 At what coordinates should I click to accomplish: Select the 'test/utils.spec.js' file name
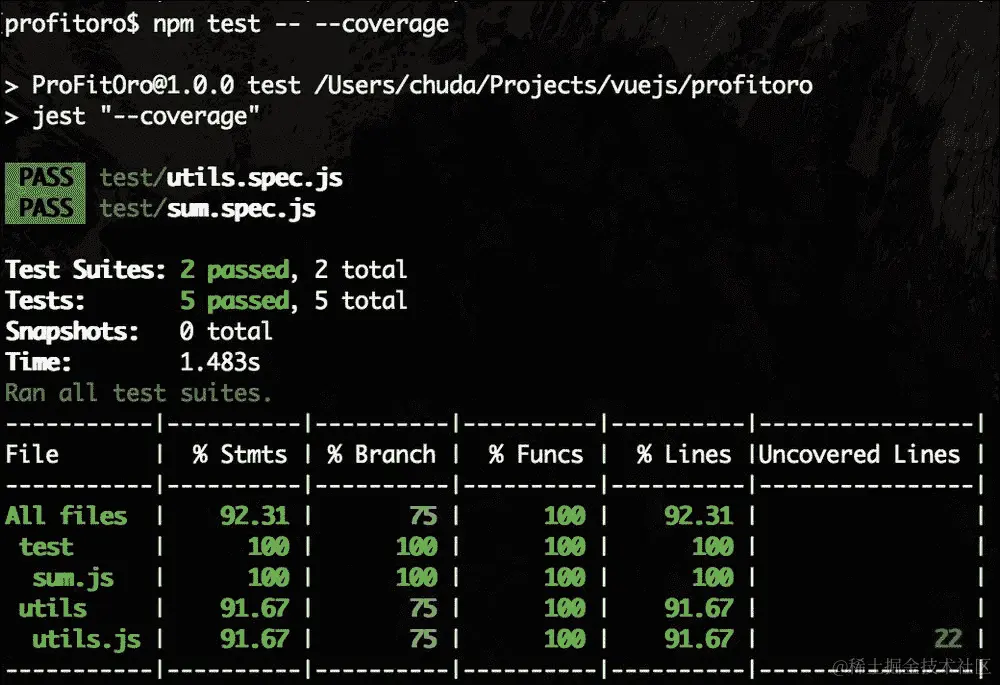coord(221,179)
